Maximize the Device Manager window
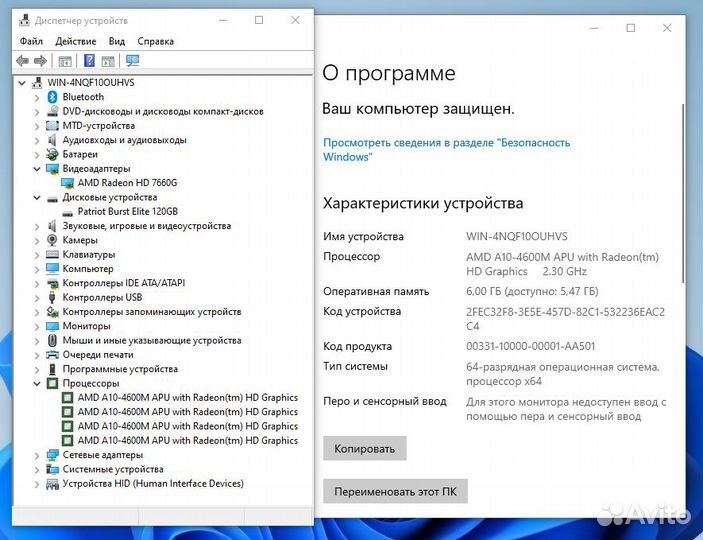Image resolution: width=703 pixels, height=540 pixels. coord(259,20)
